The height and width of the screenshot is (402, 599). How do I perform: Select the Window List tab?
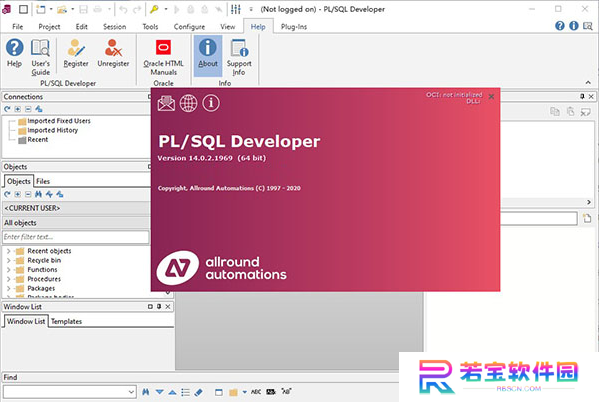(x=26, y=321)
